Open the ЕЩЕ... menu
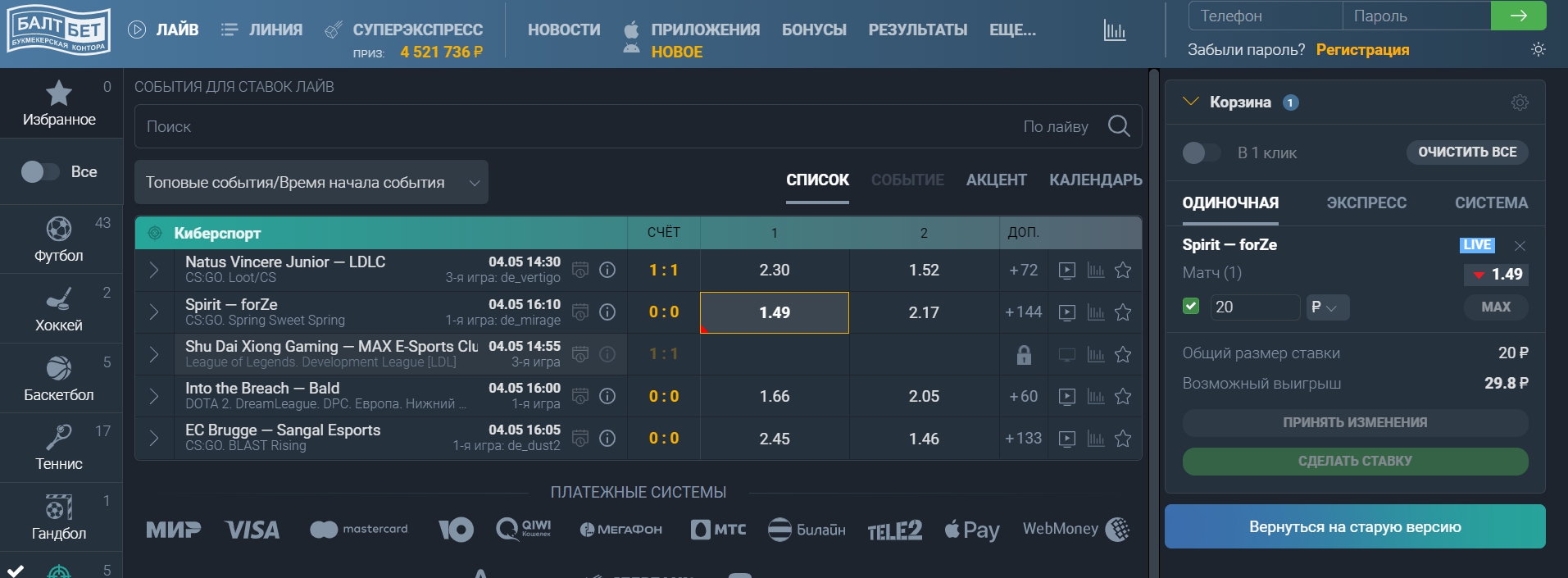Image resolution: width=1568 pixels, height=578 pixels. click(x=1012, y=30)
